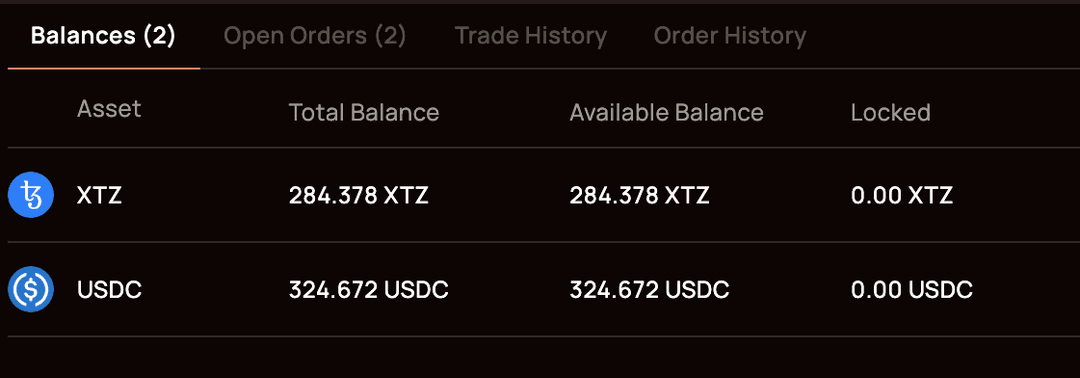Select the Asset column header
Screen dimensions: 1080x378
pyautogui.click(x=109, y=109)
